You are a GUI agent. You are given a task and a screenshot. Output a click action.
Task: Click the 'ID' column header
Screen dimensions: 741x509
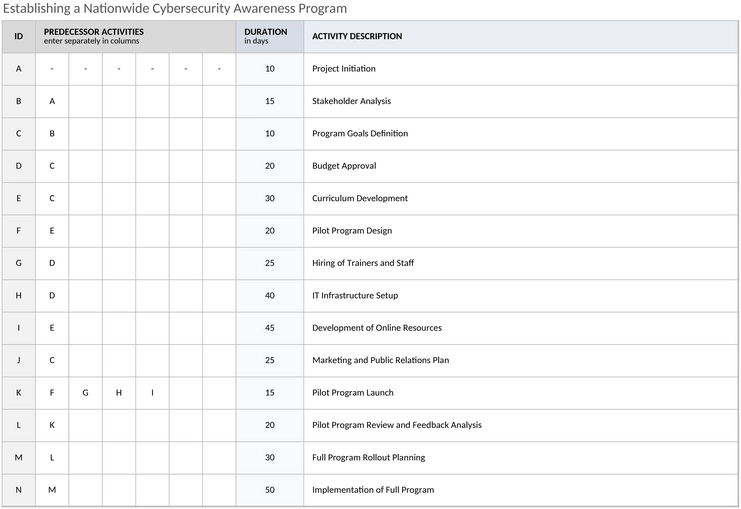(18, 36)
